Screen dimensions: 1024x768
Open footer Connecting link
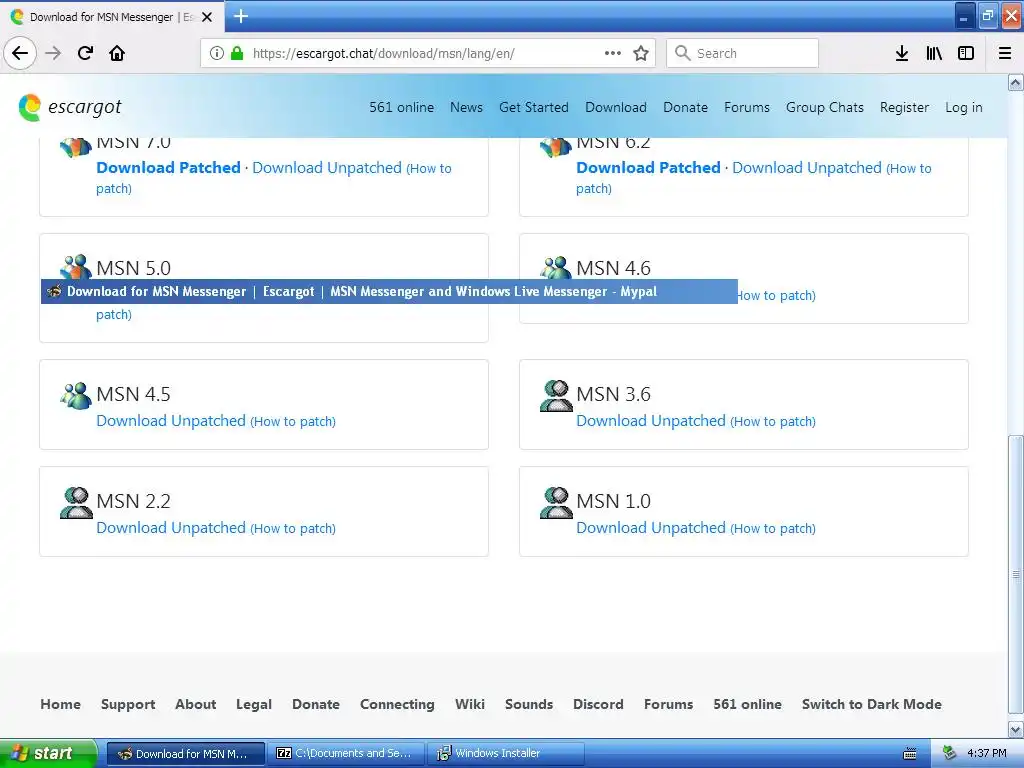(397, 705)
